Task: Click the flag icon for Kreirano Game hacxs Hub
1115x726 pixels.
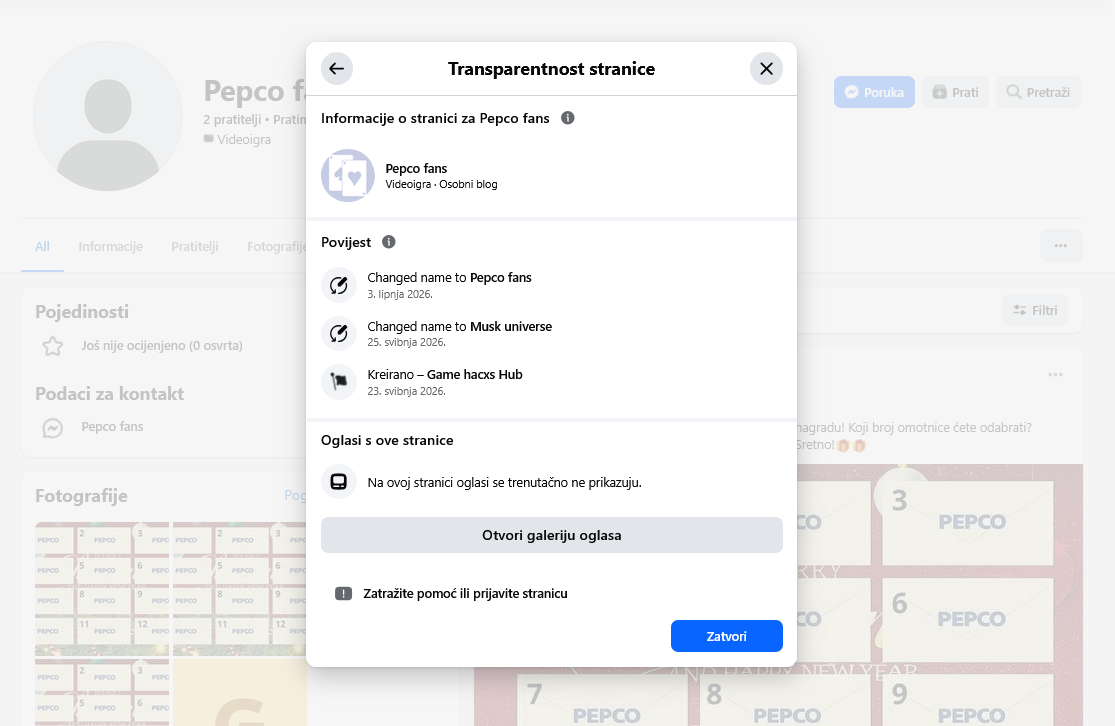Action: (338, 382)
